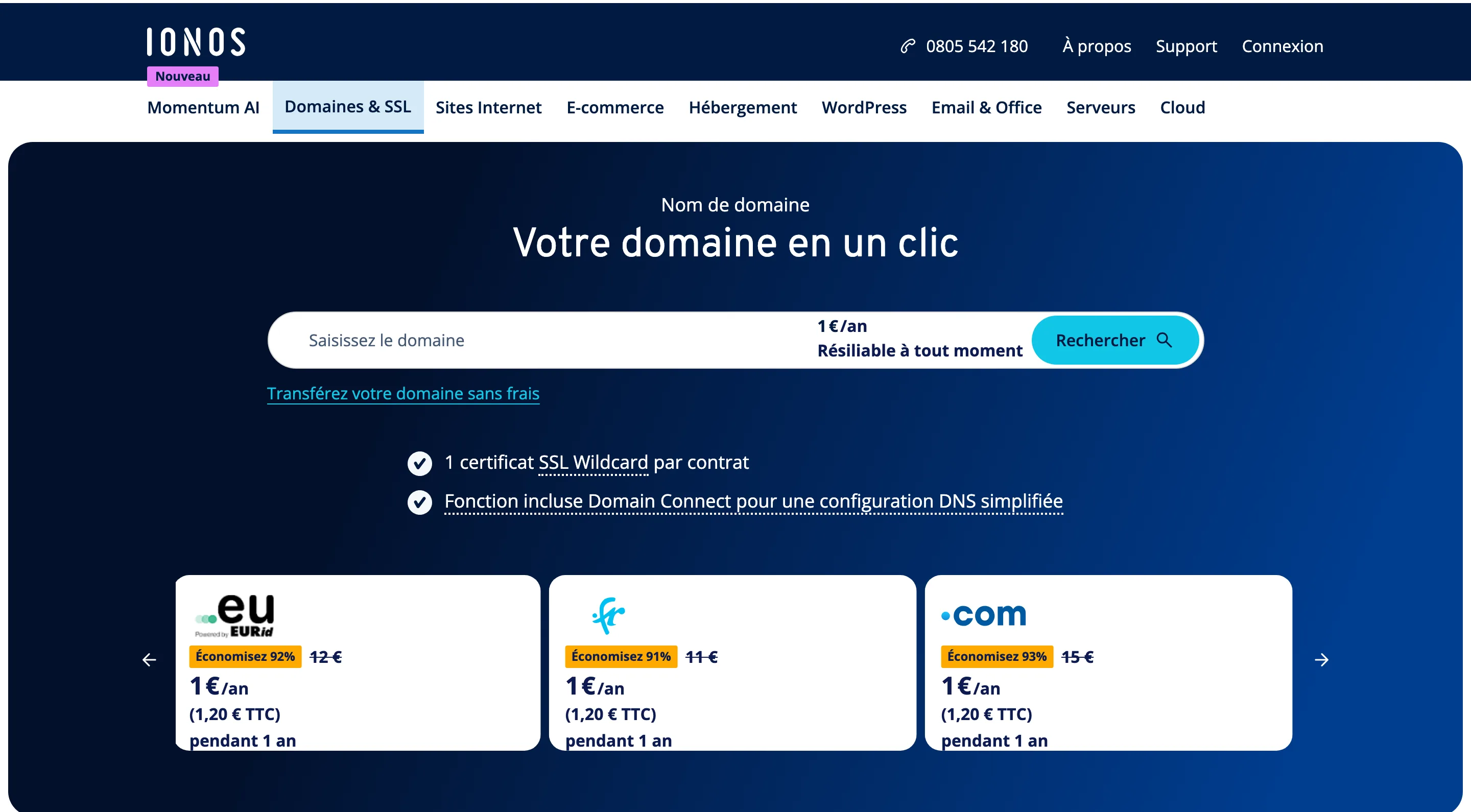Open the Support page
The width and height of the screenshot is (1471, 812).
(1186, 46)
